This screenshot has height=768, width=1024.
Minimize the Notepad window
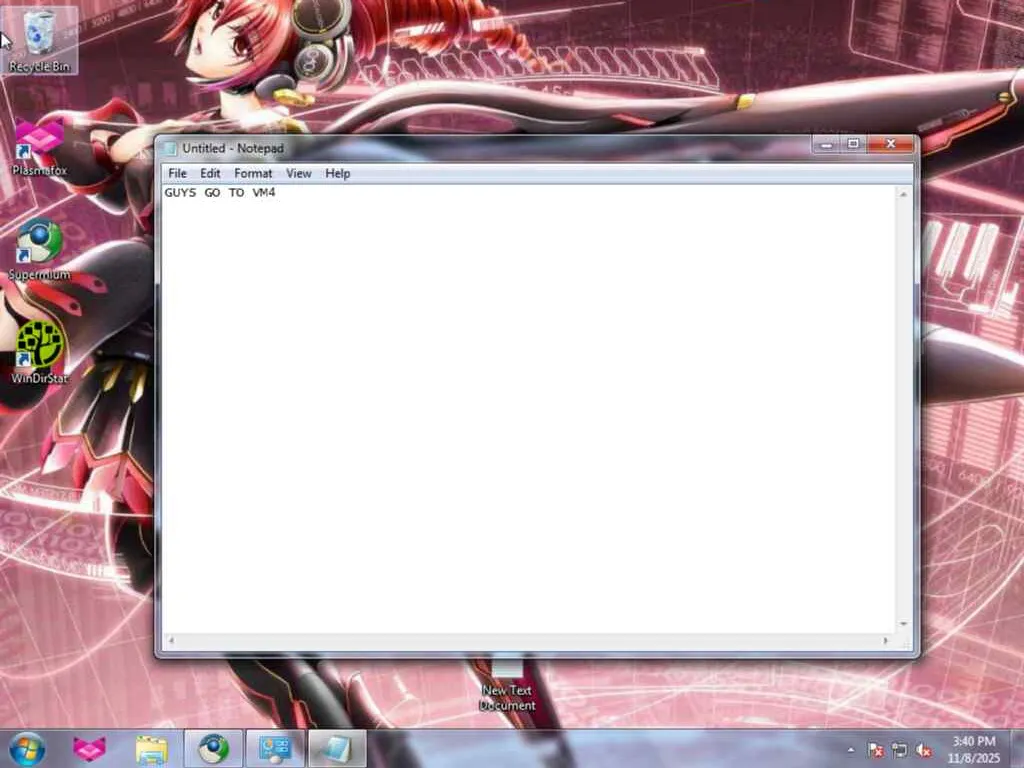point(826,144)
